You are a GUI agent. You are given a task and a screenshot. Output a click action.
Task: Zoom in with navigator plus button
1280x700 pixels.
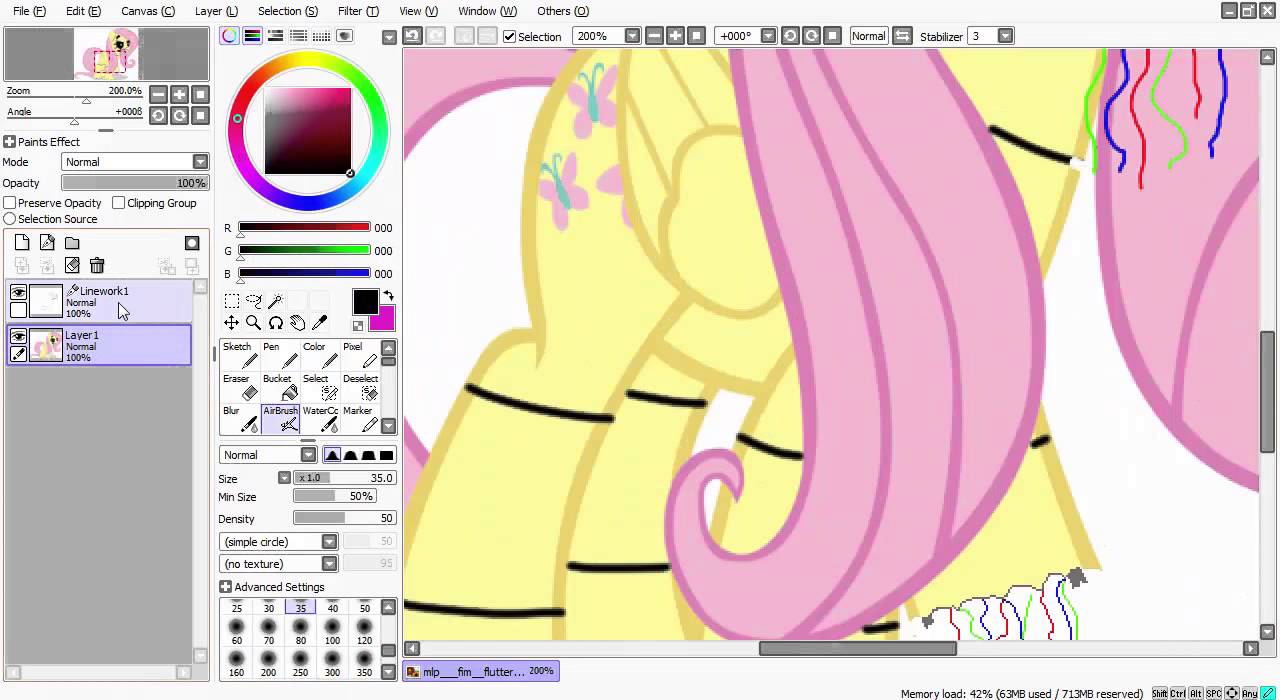[179, 94]
